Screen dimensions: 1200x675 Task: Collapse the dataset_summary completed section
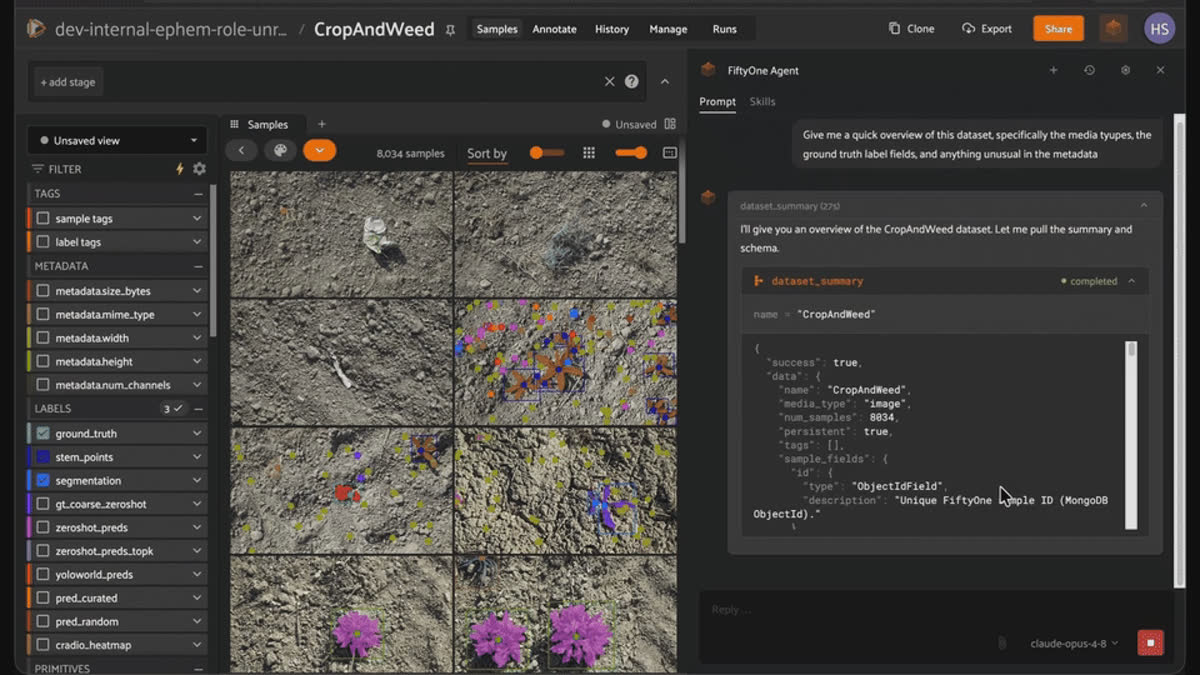click(1131, 281)
